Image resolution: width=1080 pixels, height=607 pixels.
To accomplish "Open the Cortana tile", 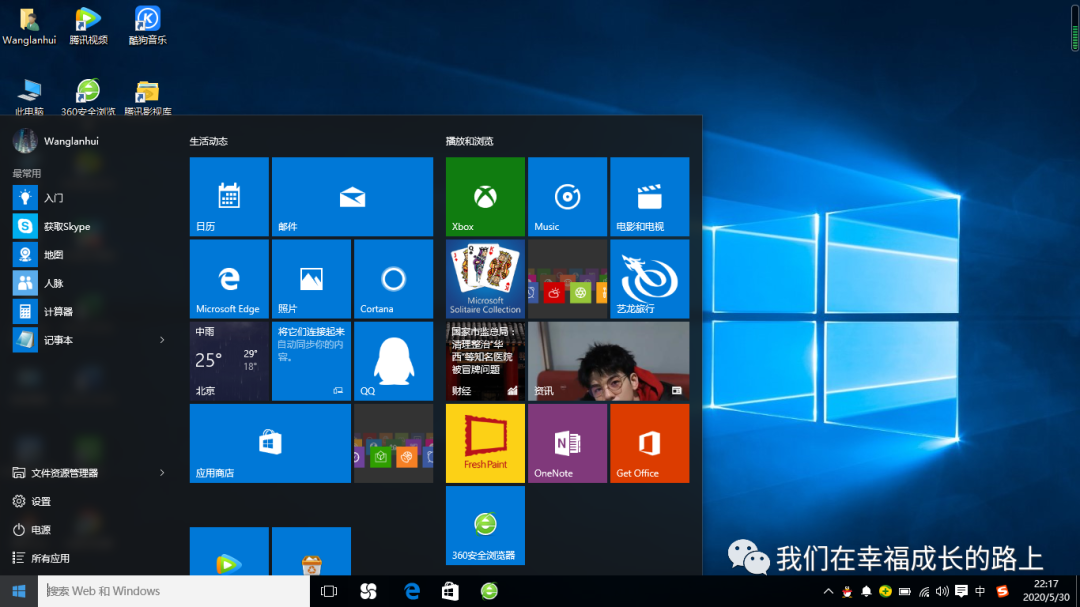I will [393, 278].
